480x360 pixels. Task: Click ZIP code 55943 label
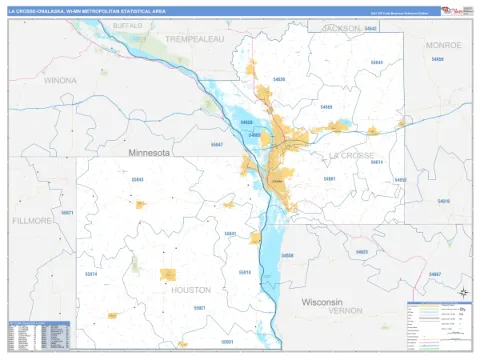[137, 180]
